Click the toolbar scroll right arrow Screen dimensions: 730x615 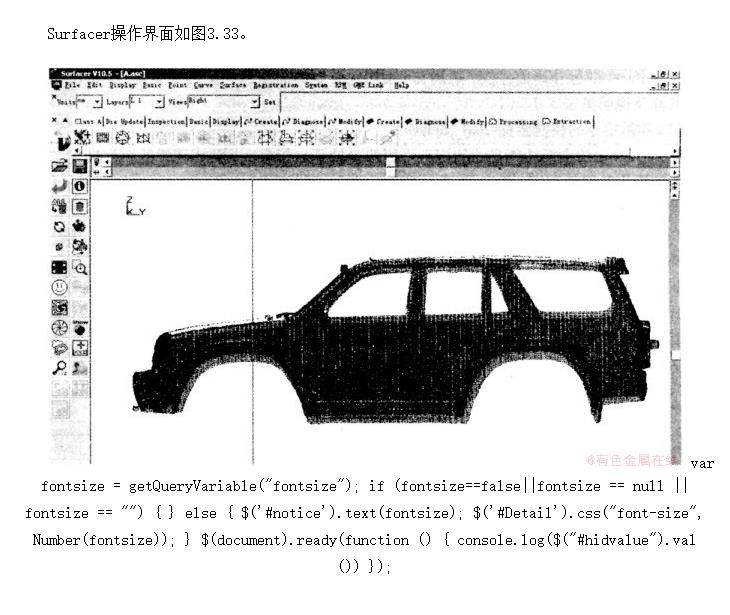point(675,151)
